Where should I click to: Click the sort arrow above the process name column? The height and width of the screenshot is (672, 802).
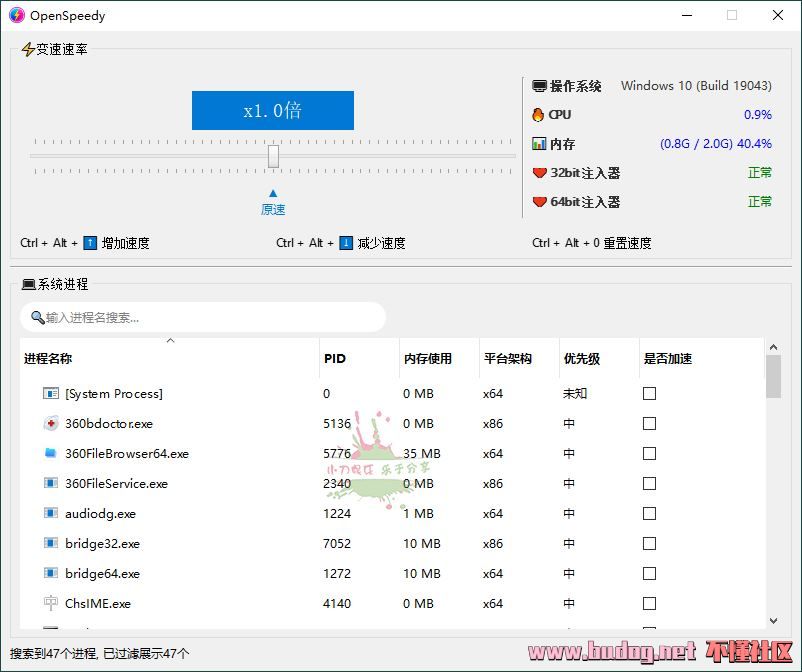[x=170, y=341]
